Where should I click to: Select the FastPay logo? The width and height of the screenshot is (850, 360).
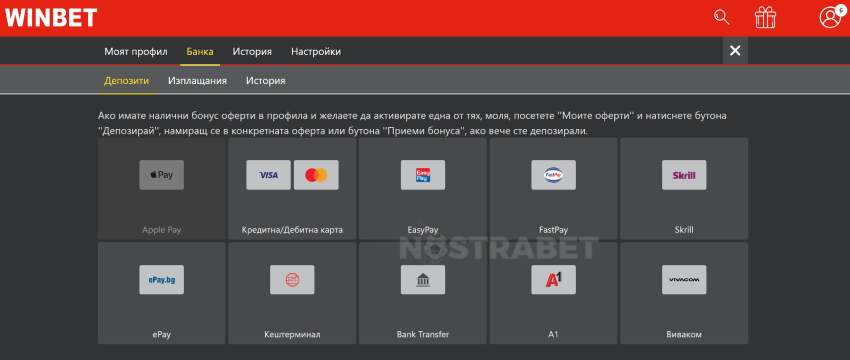click(553, 175)
